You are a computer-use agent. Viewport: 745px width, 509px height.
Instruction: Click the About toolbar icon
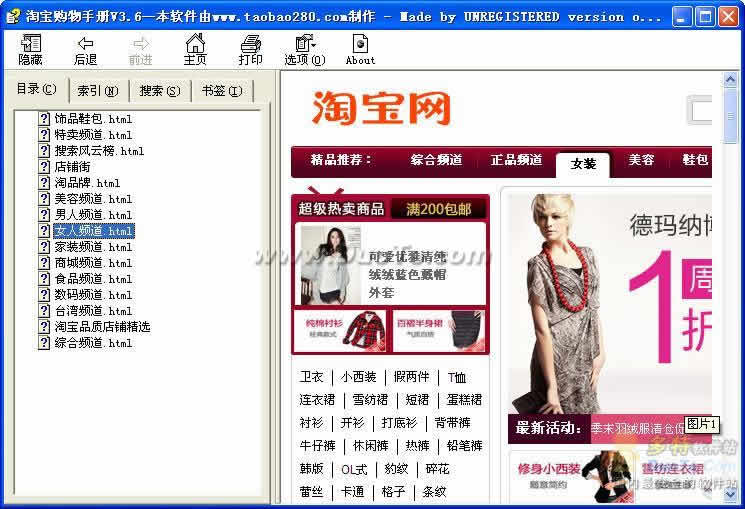[360, 49]
